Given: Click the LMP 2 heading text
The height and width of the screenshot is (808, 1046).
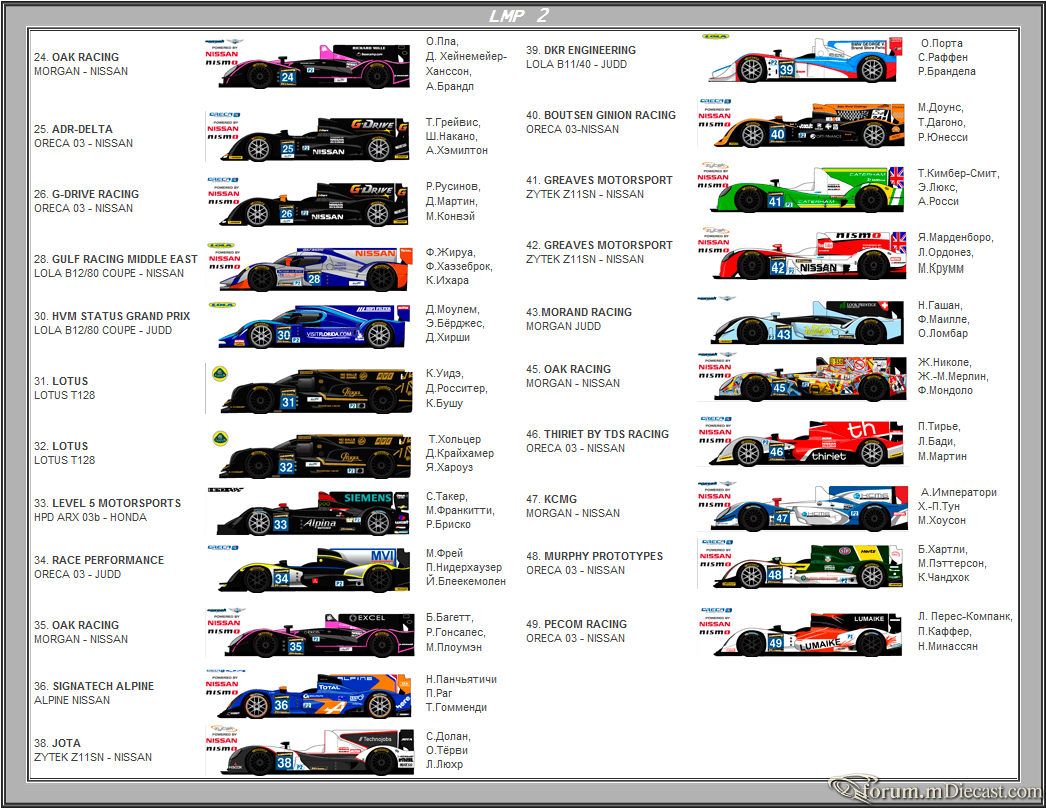Looking at the screenshot, I should click(x=519, y=15).
